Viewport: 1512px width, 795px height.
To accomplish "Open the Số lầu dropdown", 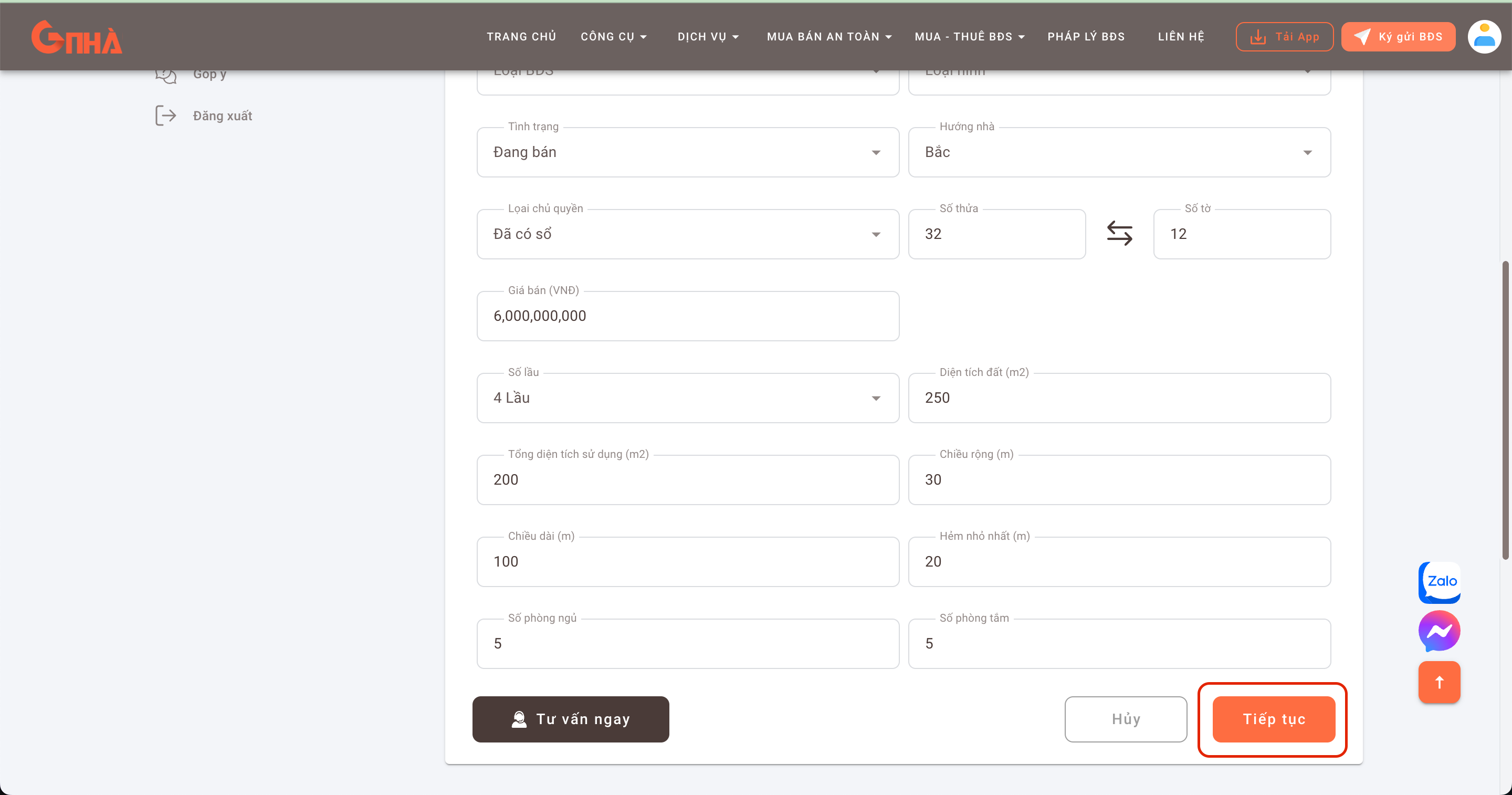I will pyautogui.click(x=688, y=398).
